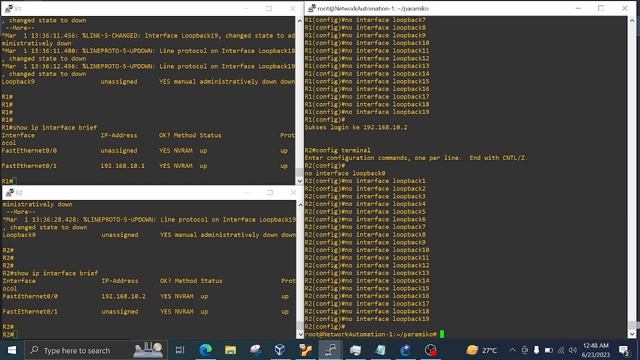This screenshot has height=360, width=640.
Task: Click the 'root@NetworkAutomation-1:~/paramiko#' prompt
Action: 371,334
